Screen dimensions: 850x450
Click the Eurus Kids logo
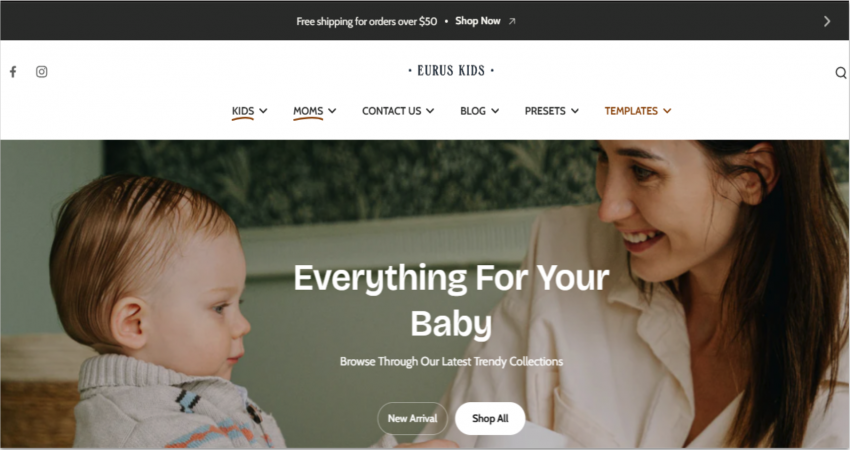tap(451, 70)
